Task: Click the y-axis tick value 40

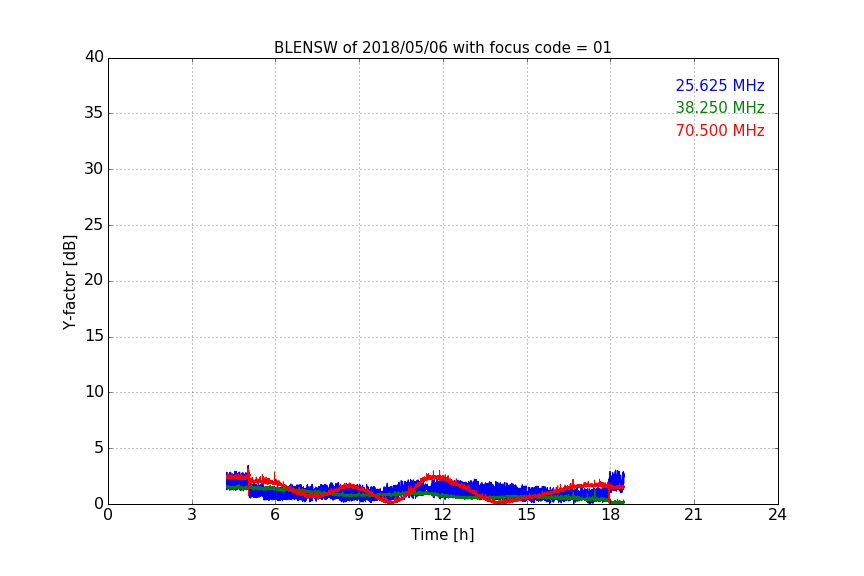Action: [94, 57]
